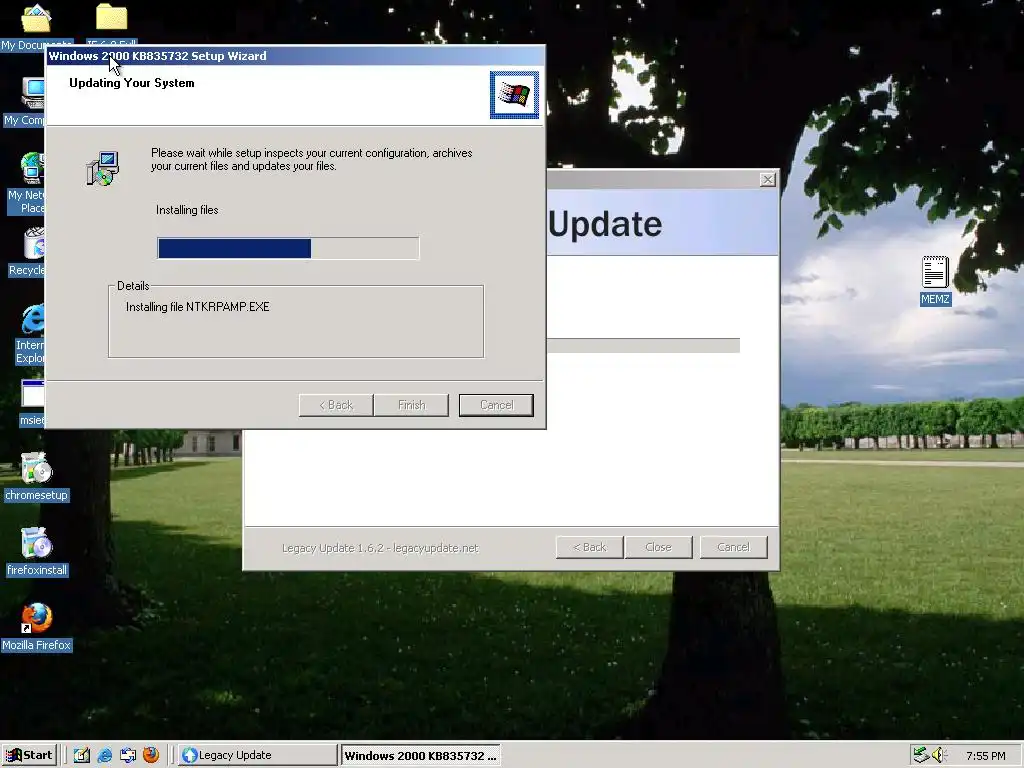1024x768 pixels.
Task: Click Back in the KB835732 Setup Wizard
Action: point(336,405)
